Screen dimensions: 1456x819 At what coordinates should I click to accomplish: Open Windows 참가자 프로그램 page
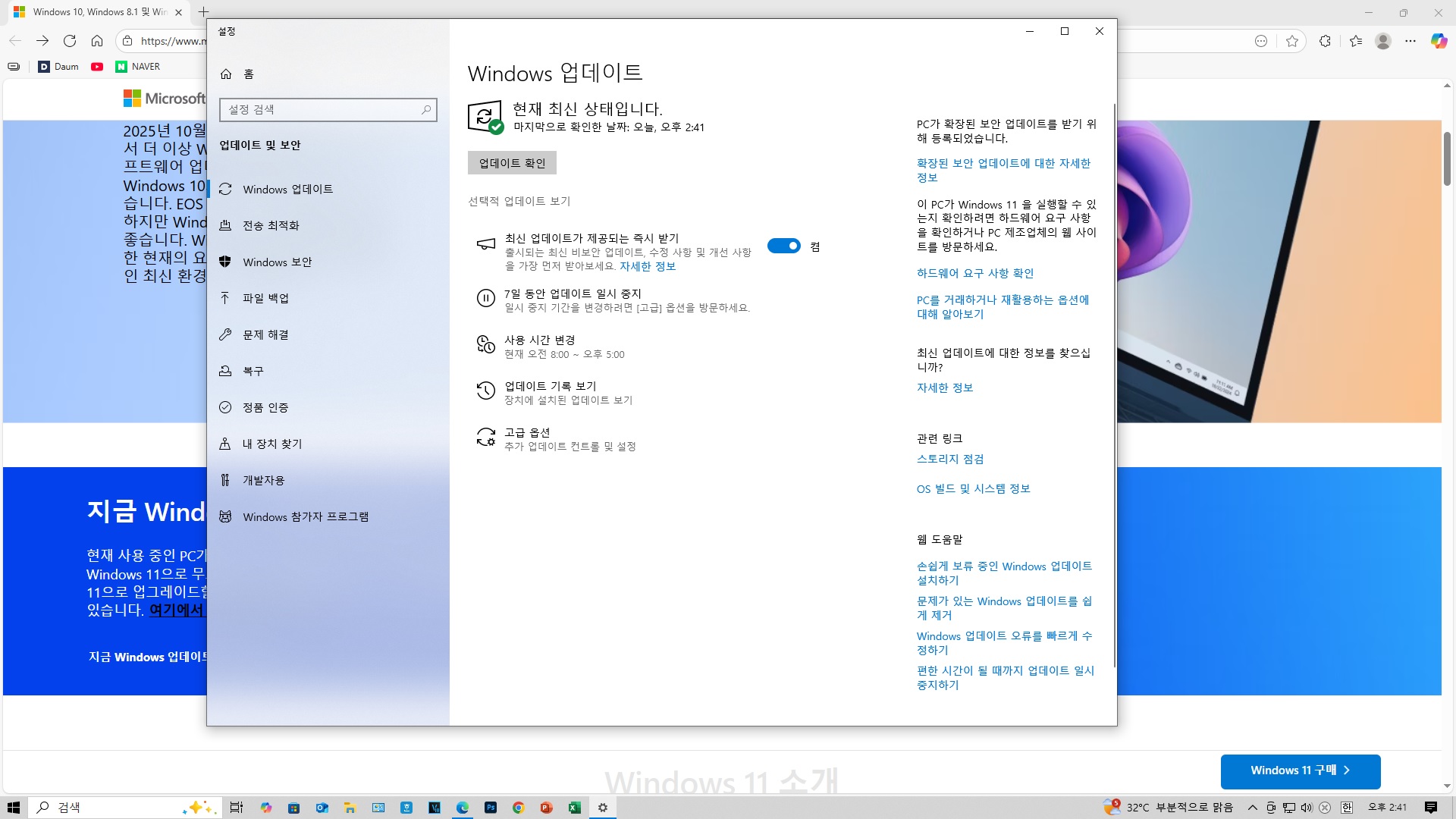tap(328, 516)
